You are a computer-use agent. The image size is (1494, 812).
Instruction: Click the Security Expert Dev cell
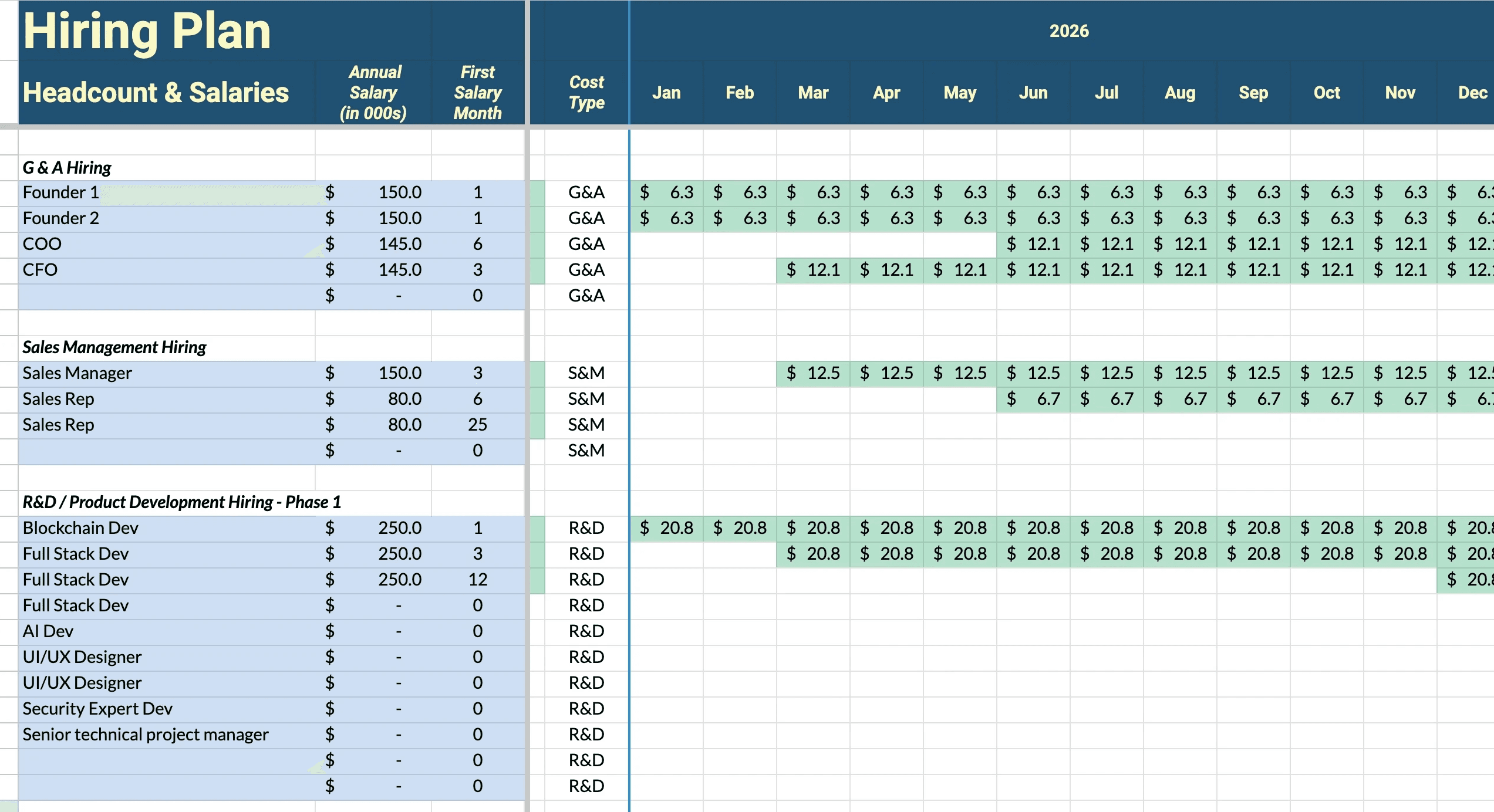pos(97,709)
